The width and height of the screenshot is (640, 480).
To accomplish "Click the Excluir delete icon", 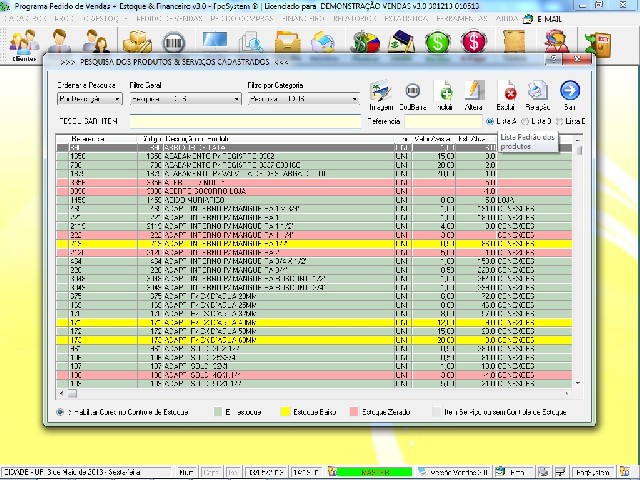I will coord(507,92).
